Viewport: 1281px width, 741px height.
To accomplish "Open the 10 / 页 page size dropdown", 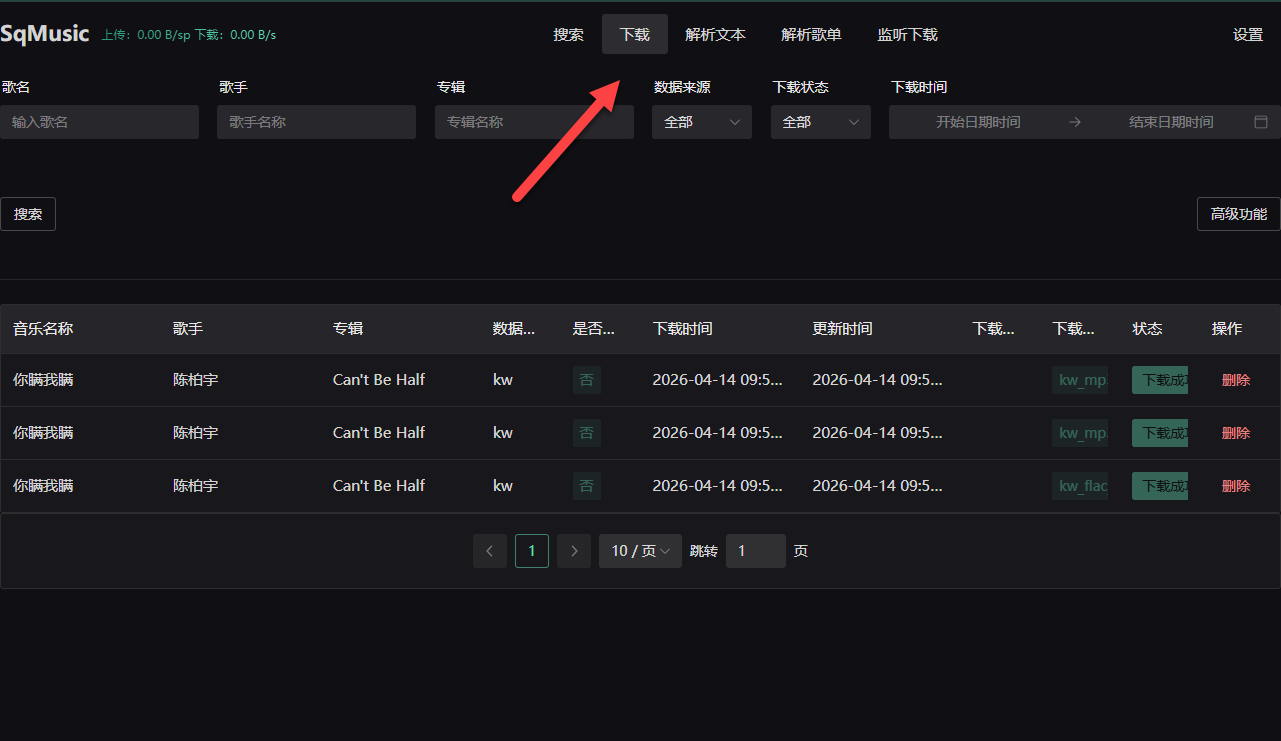I will point(641,551).
